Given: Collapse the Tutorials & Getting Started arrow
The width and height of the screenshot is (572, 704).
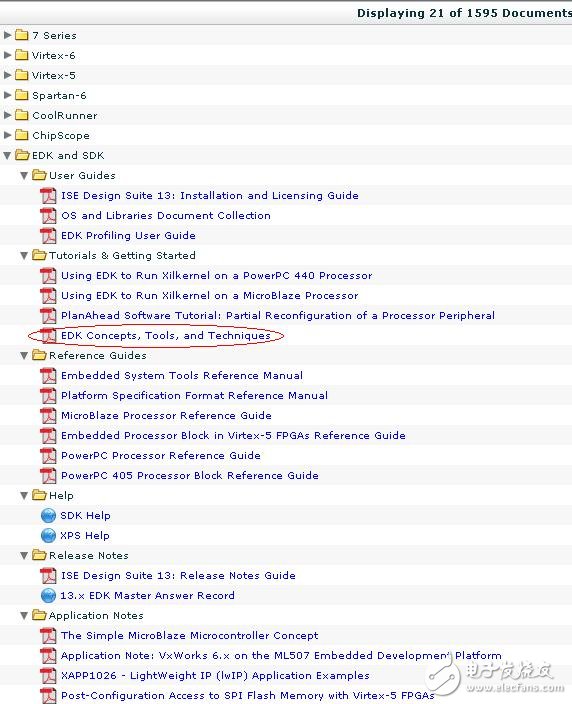Looking at the screenshot, I should (x=24, y=256).
